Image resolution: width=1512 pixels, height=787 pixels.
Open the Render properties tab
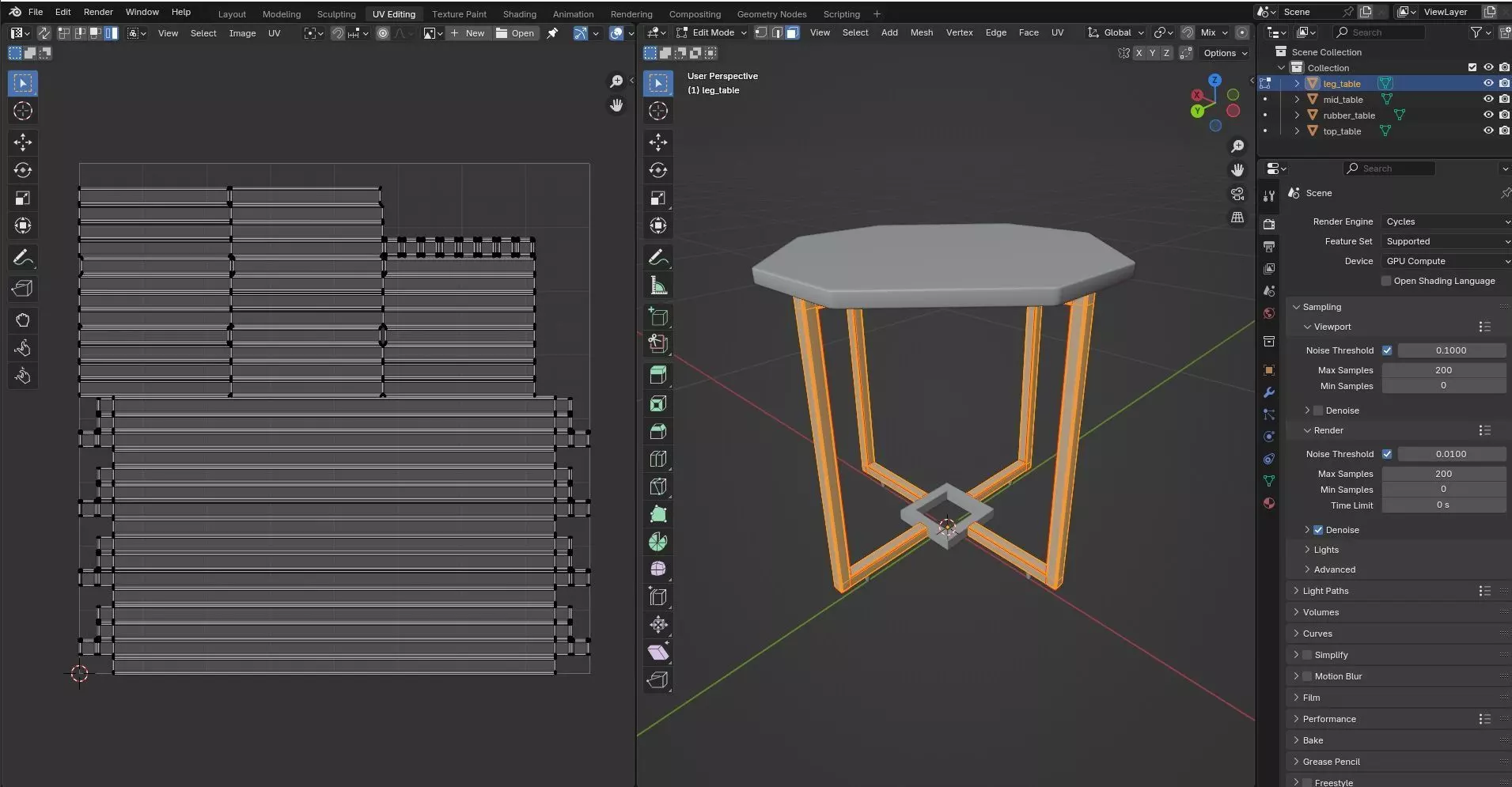[1269, 225]
